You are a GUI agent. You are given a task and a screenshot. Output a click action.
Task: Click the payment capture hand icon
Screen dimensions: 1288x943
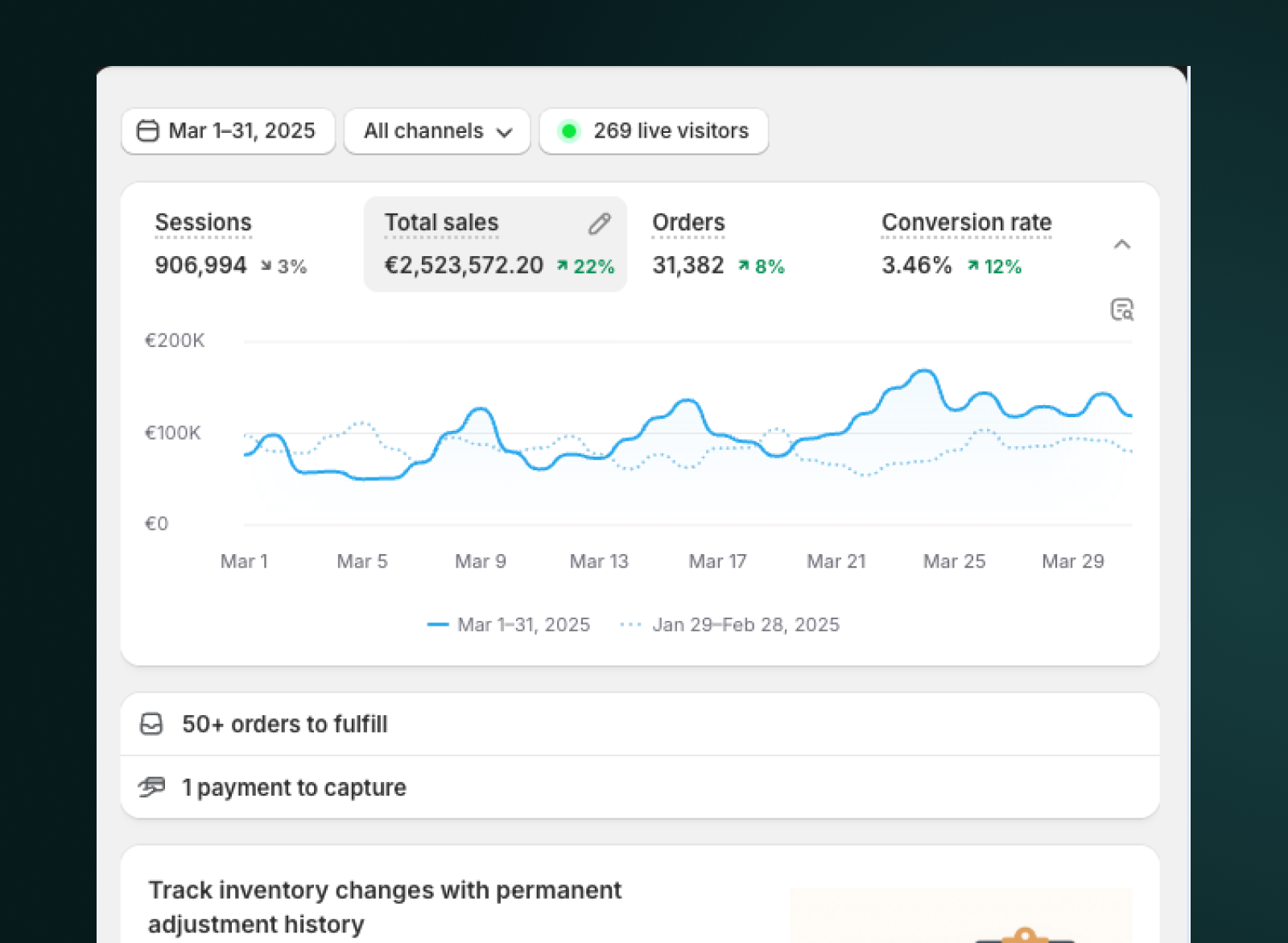(151, 787)
